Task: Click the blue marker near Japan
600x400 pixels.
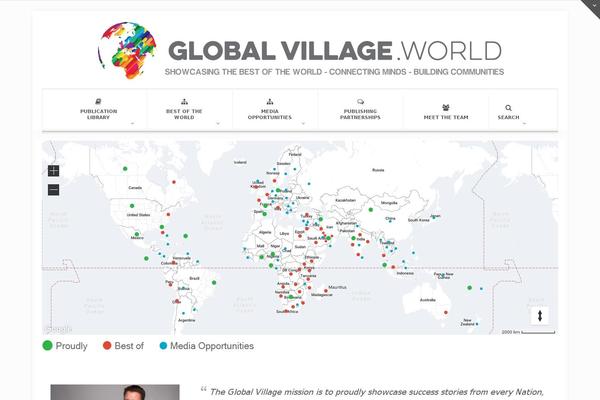Action: point(433,217)
